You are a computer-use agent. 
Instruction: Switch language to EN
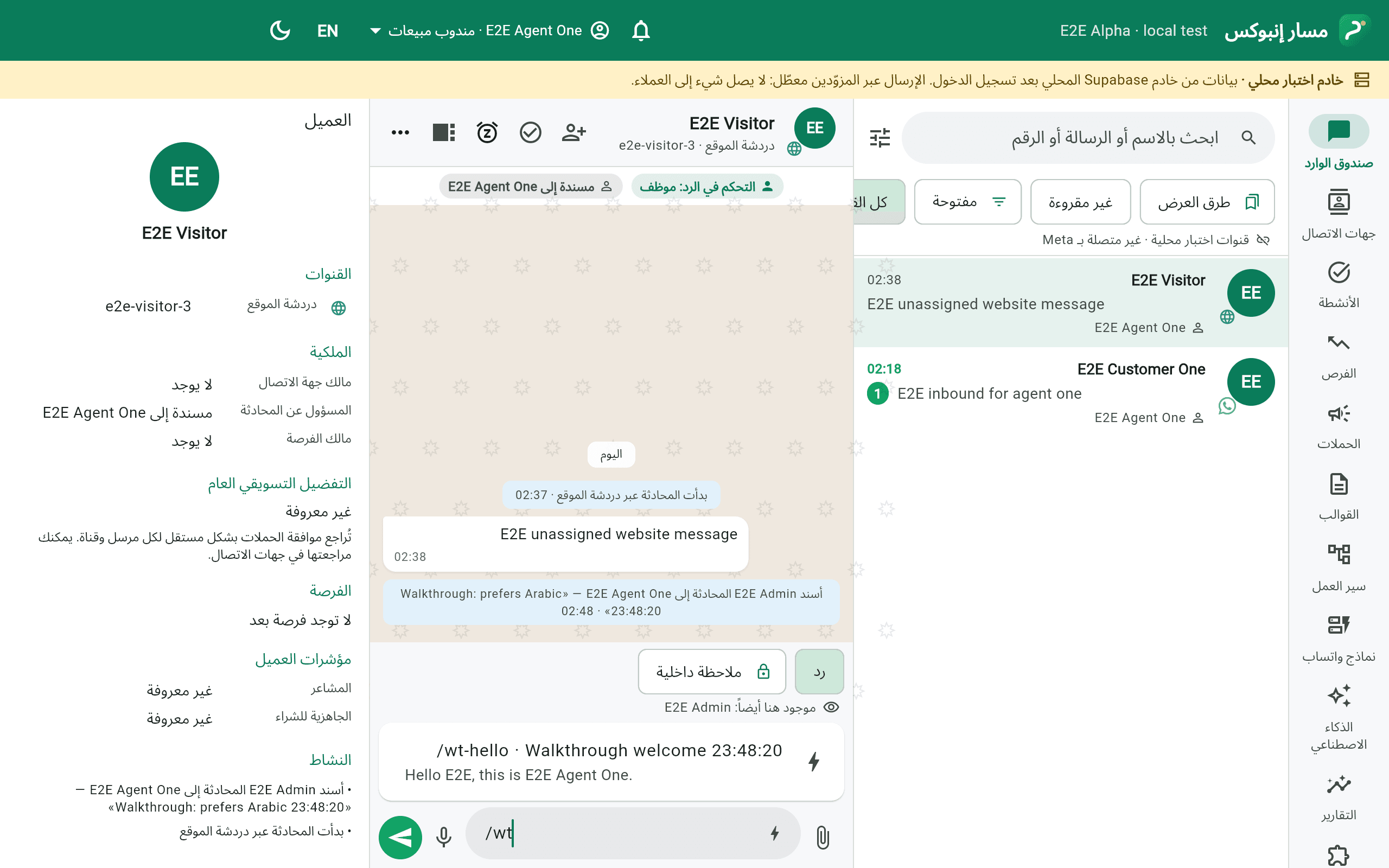(x=328, y=31)
